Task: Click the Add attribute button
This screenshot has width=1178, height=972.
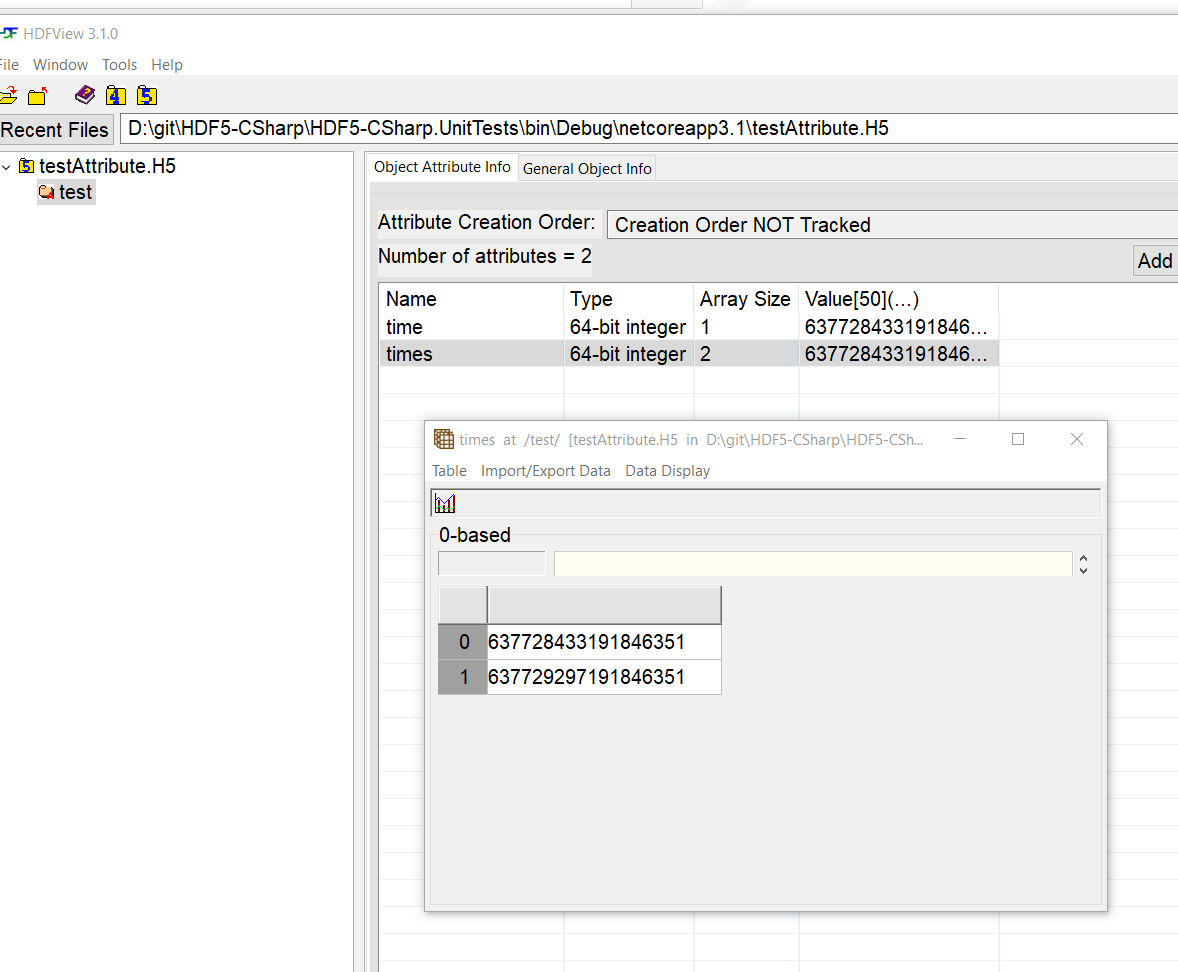Action: (x=1155, y=261)
